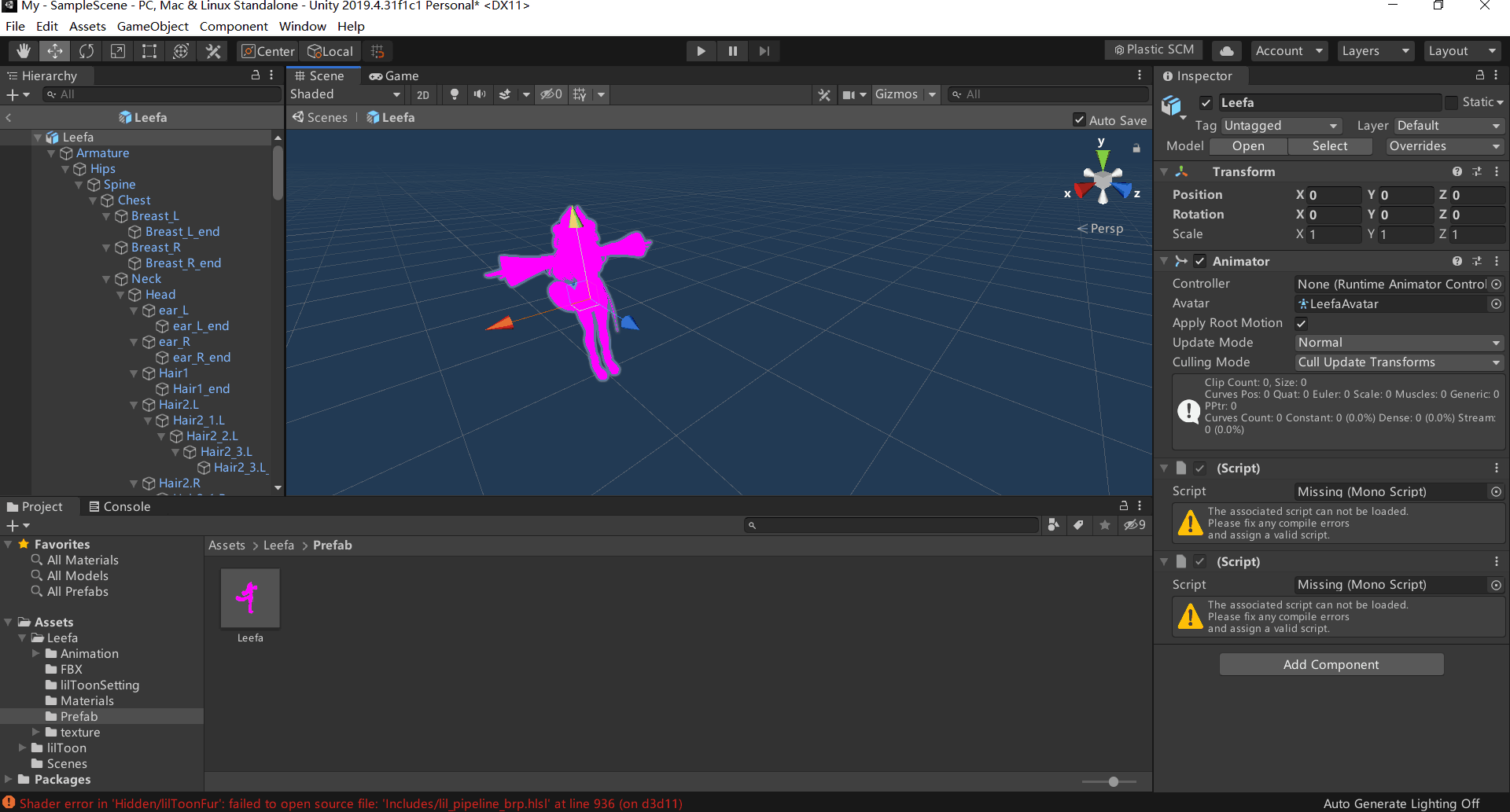
Task: Disable the Animator component checkbox
Action: 1200,261
